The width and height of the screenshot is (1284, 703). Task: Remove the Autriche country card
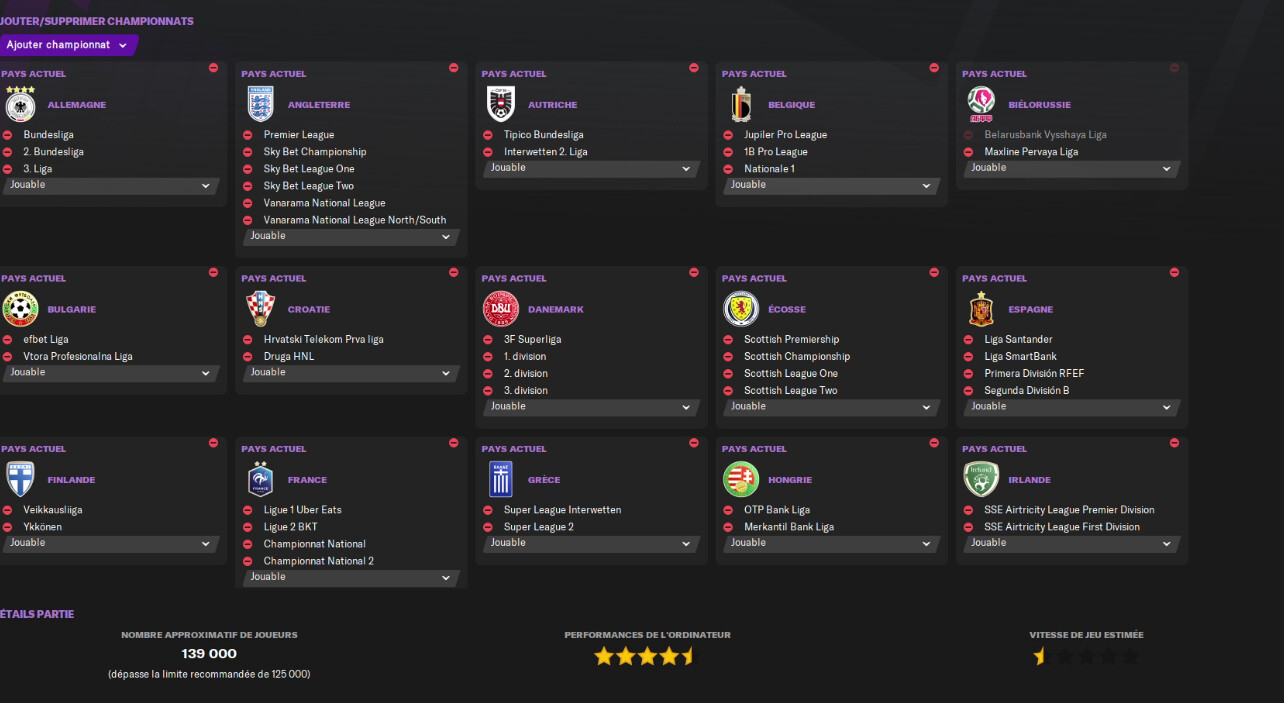[694, 68]
